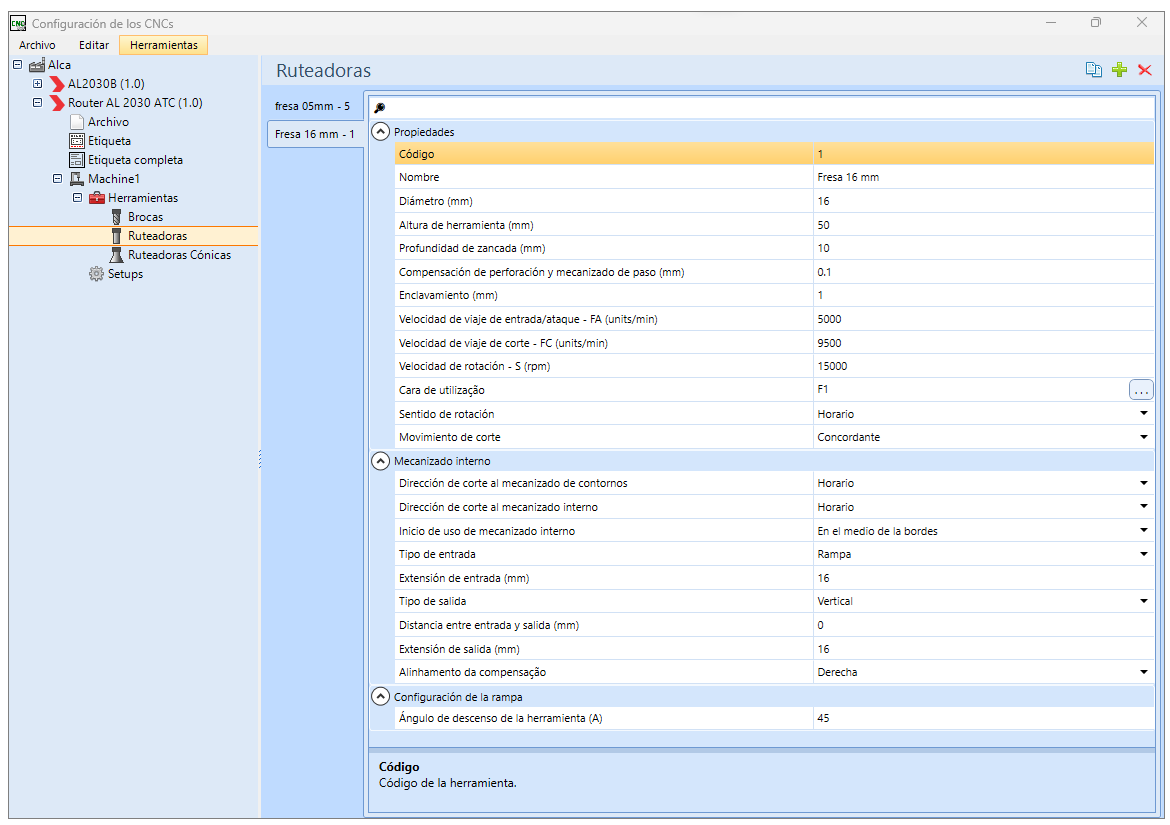Edit the Altura de herramienta value 50
The height and width of the screenshot is (825, 1170).
click(x=983, y=225)
